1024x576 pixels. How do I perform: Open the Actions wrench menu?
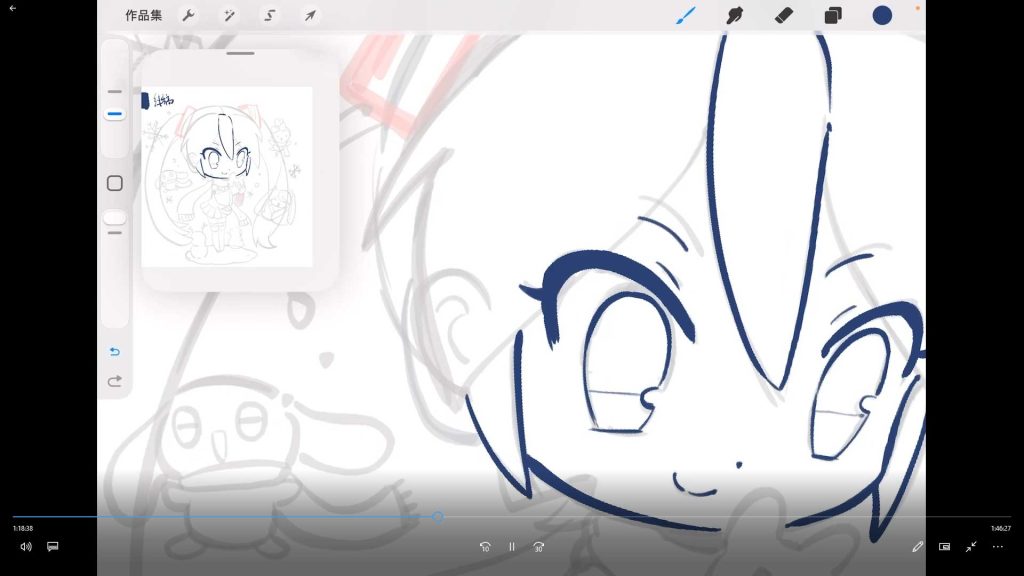188,15
